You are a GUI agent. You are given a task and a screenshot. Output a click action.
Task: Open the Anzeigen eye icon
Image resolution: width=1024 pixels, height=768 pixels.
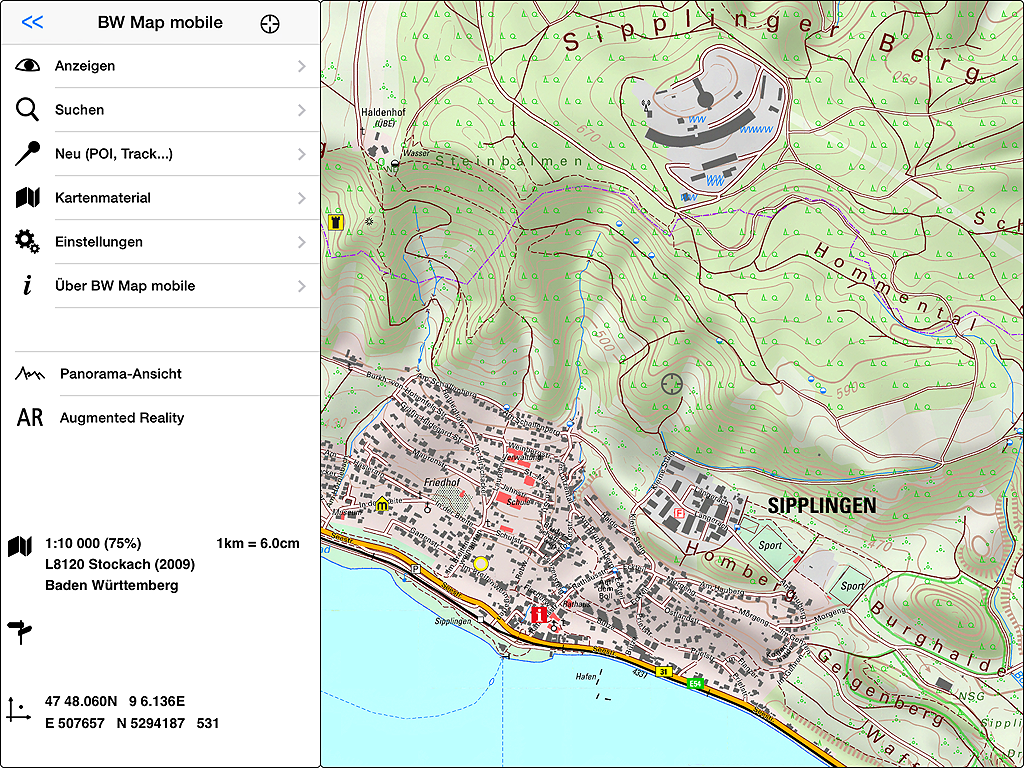point(27,66)
